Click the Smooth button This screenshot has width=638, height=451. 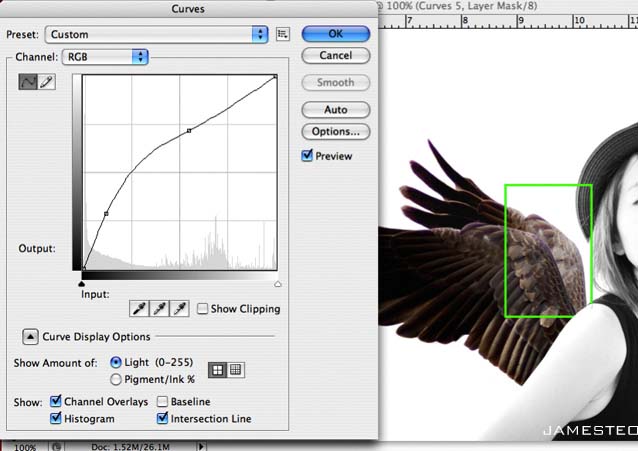(336, 83)
